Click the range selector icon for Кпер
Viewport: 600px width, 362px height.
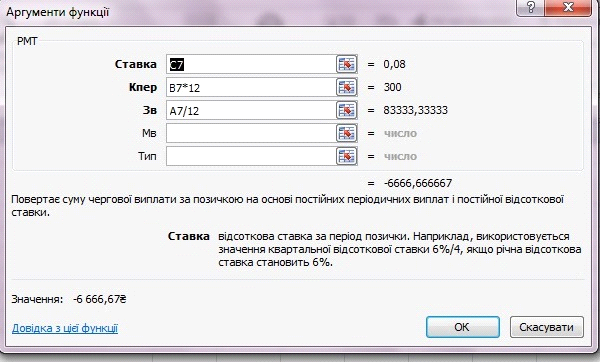coord(347,87)
